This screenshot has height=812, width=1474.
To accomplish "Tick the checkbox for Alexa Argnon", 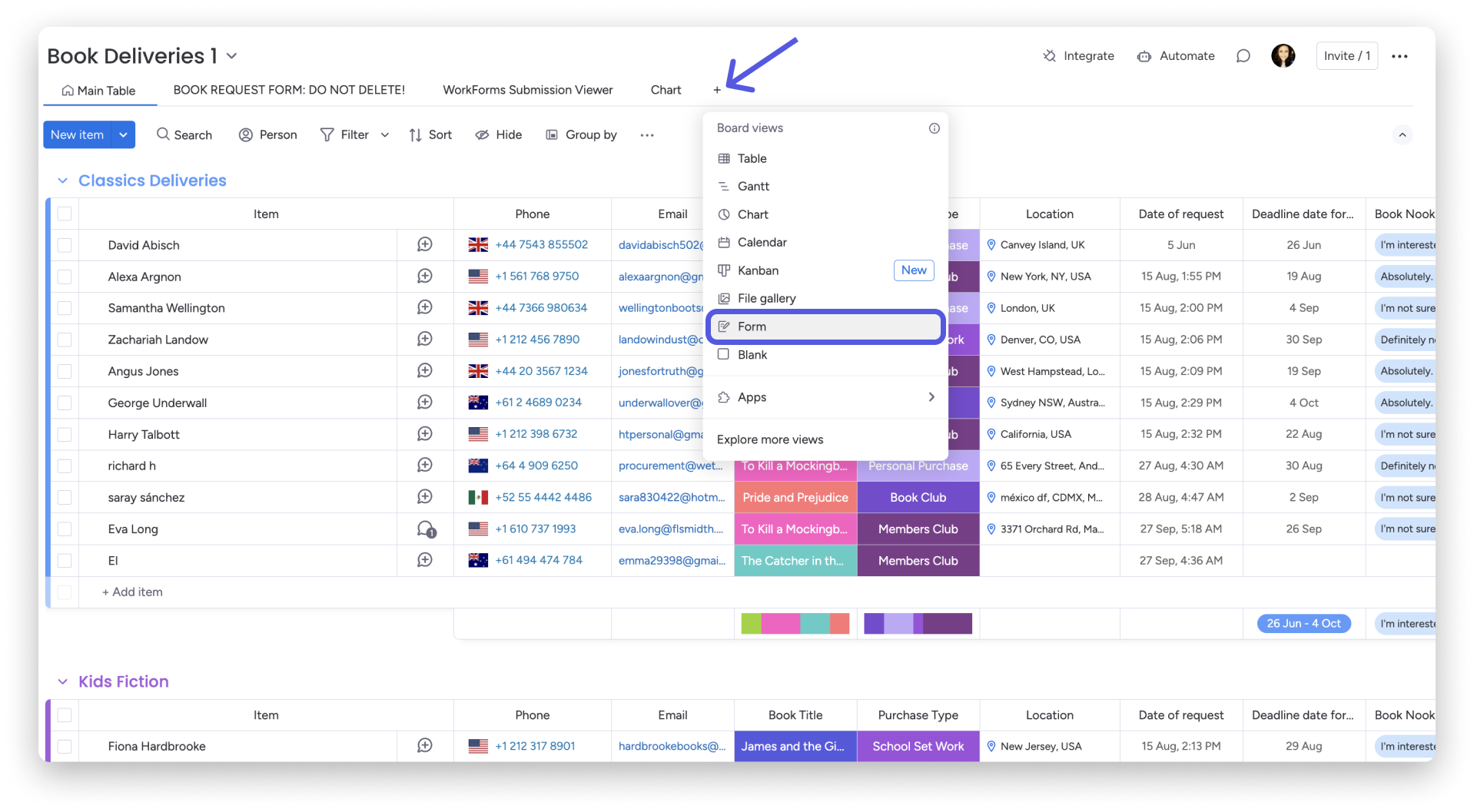I will coord(65,277).
